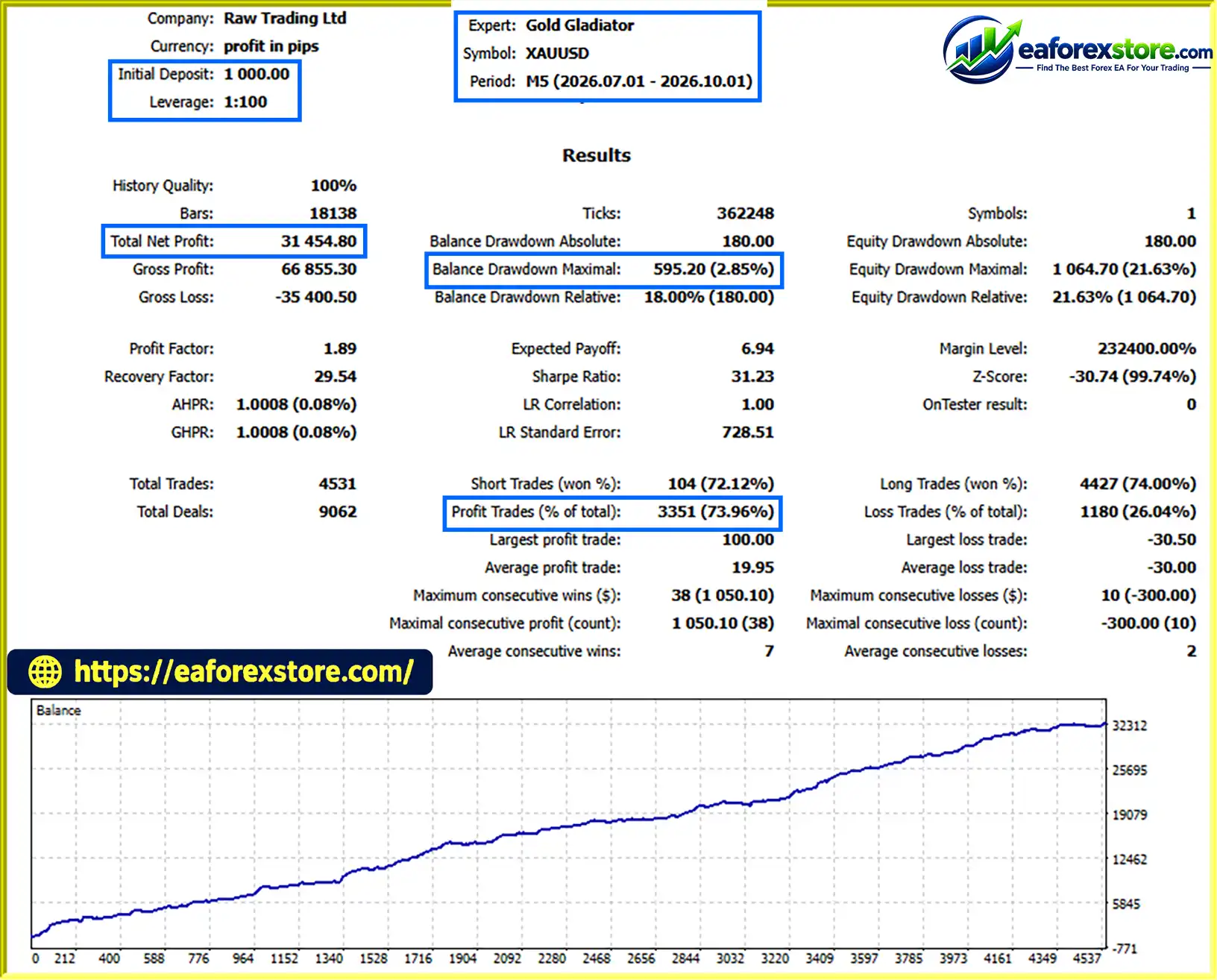The image size is (1217, 980).
Task: Click the Results section heading
Action: tap(597, 155)
